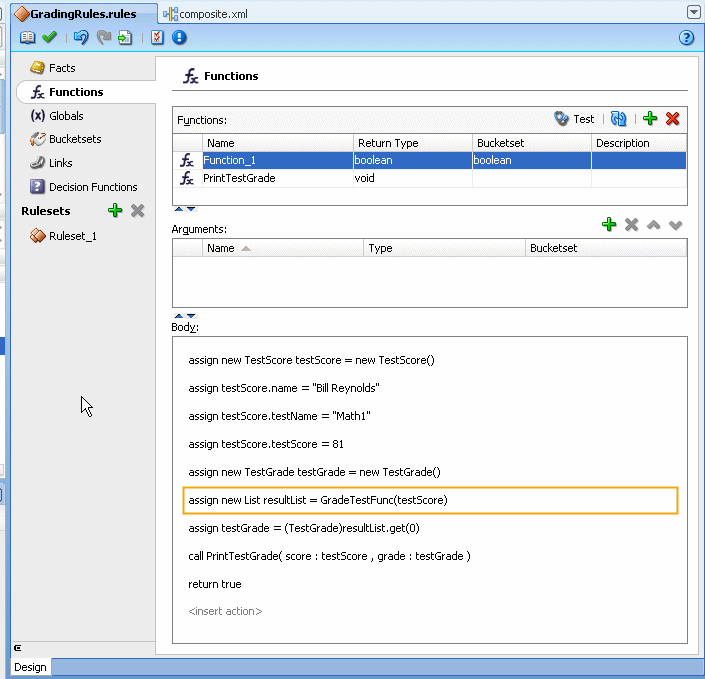
Task: Add a new ruleset with green plus
Action: coord(115,210)
